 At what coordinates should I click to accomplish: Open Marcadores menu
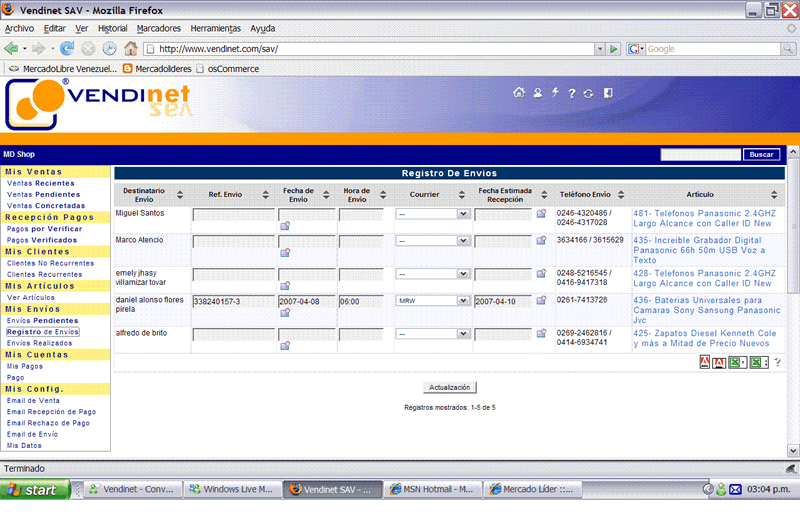coord(159,29)
